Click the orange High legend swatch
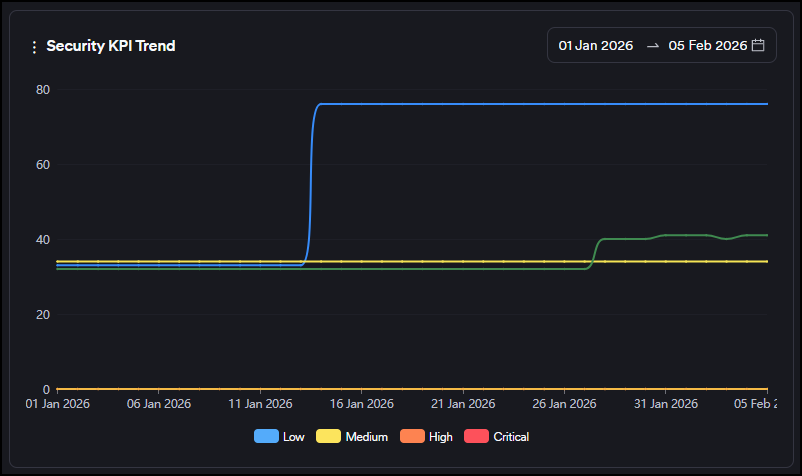The image size is (802, 476). coord(411,437)
